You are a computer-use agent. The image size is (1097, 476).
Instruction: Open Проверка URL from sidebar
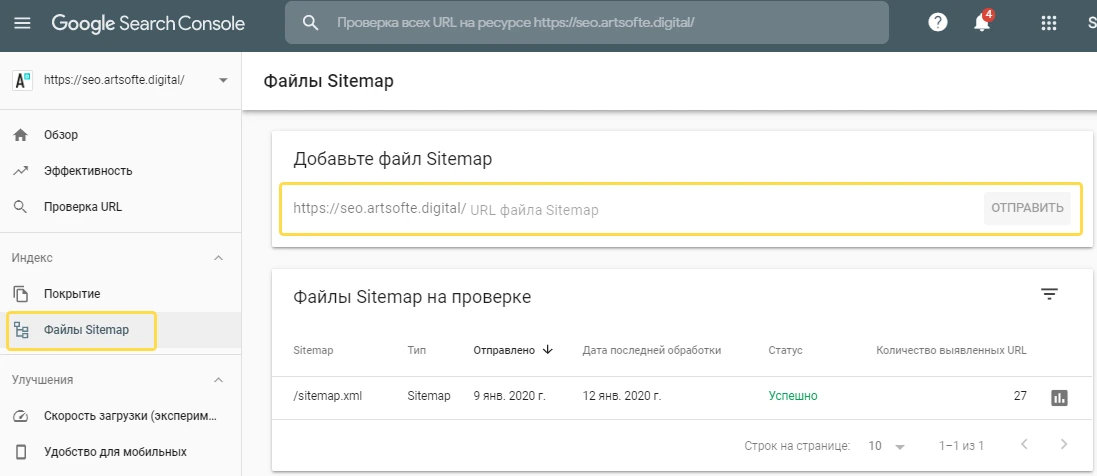tap(83, 207)
